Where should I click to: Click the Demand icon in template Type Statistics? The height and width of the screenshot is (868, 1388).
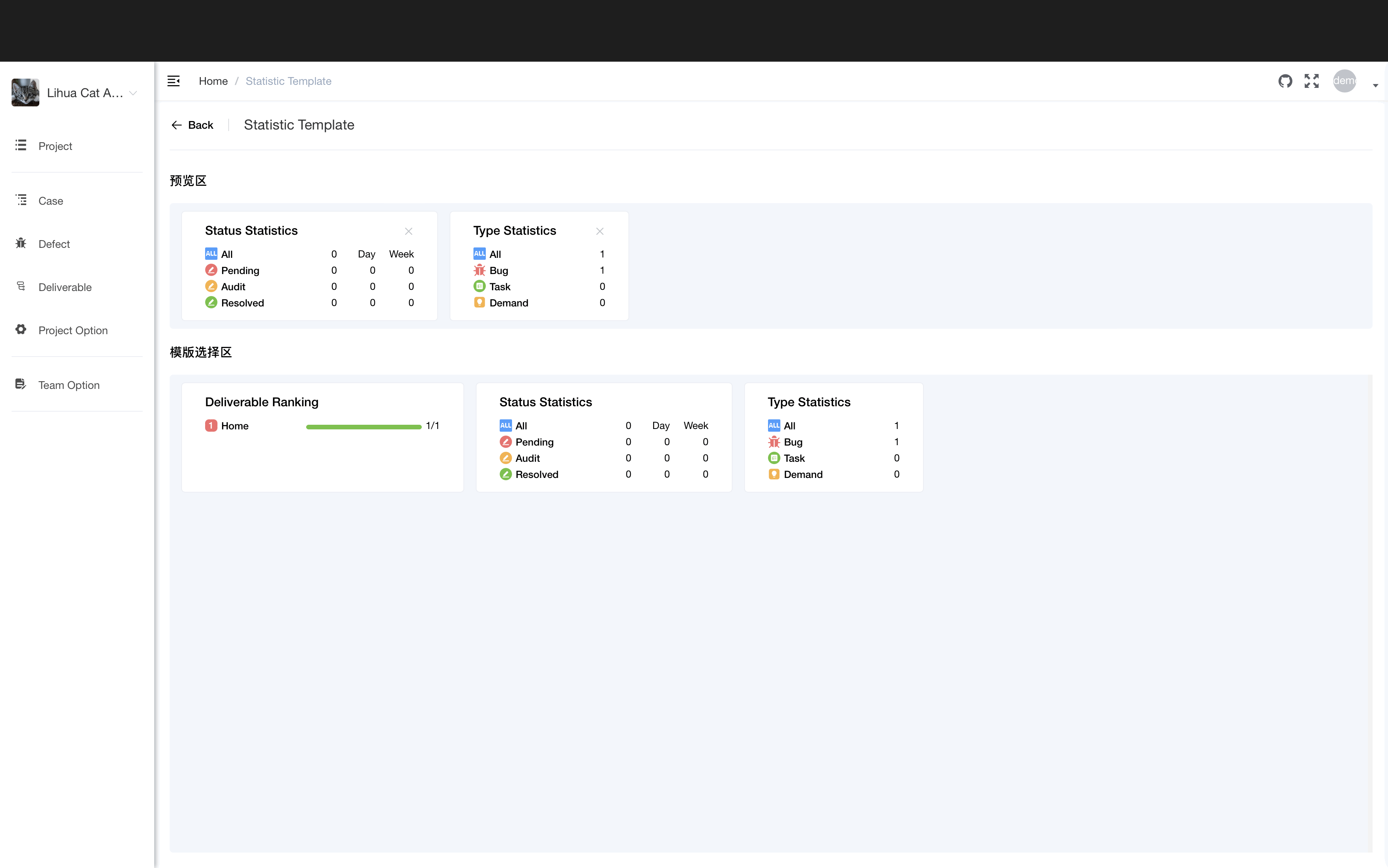pyautogui.click(x=774, y=474)
